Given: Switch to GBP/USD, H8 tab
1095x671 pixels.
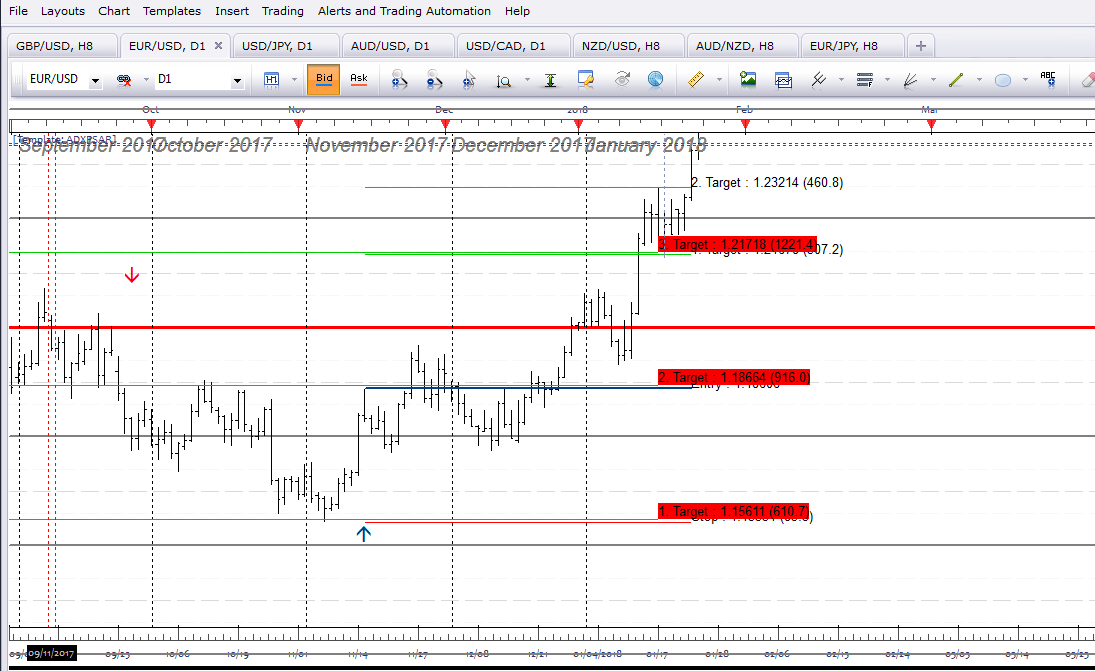Looking at the screenshot, I should click(x=61, y=46).
